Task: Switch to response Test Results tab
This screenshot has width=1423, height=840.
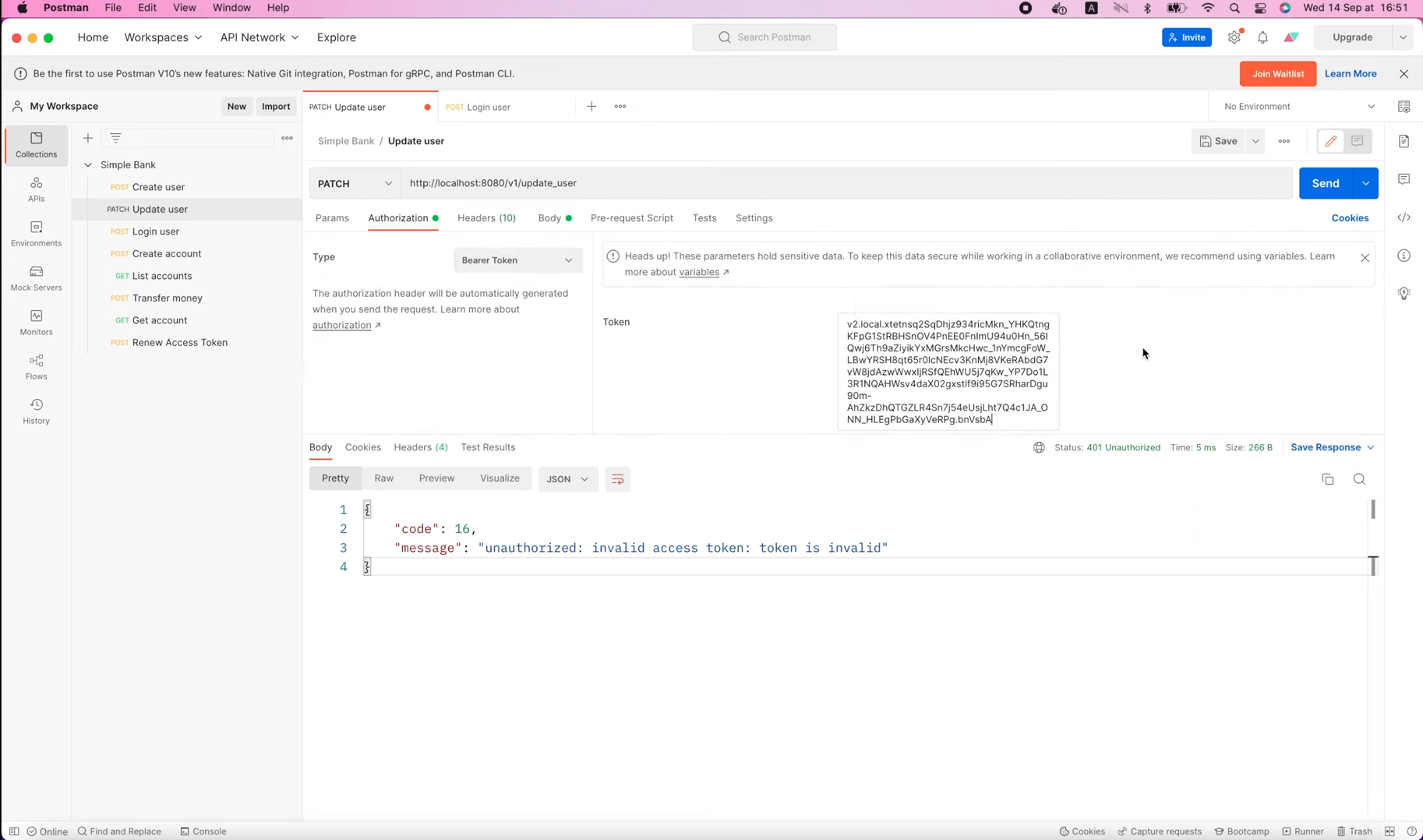Action: click(x=488, y=447)
